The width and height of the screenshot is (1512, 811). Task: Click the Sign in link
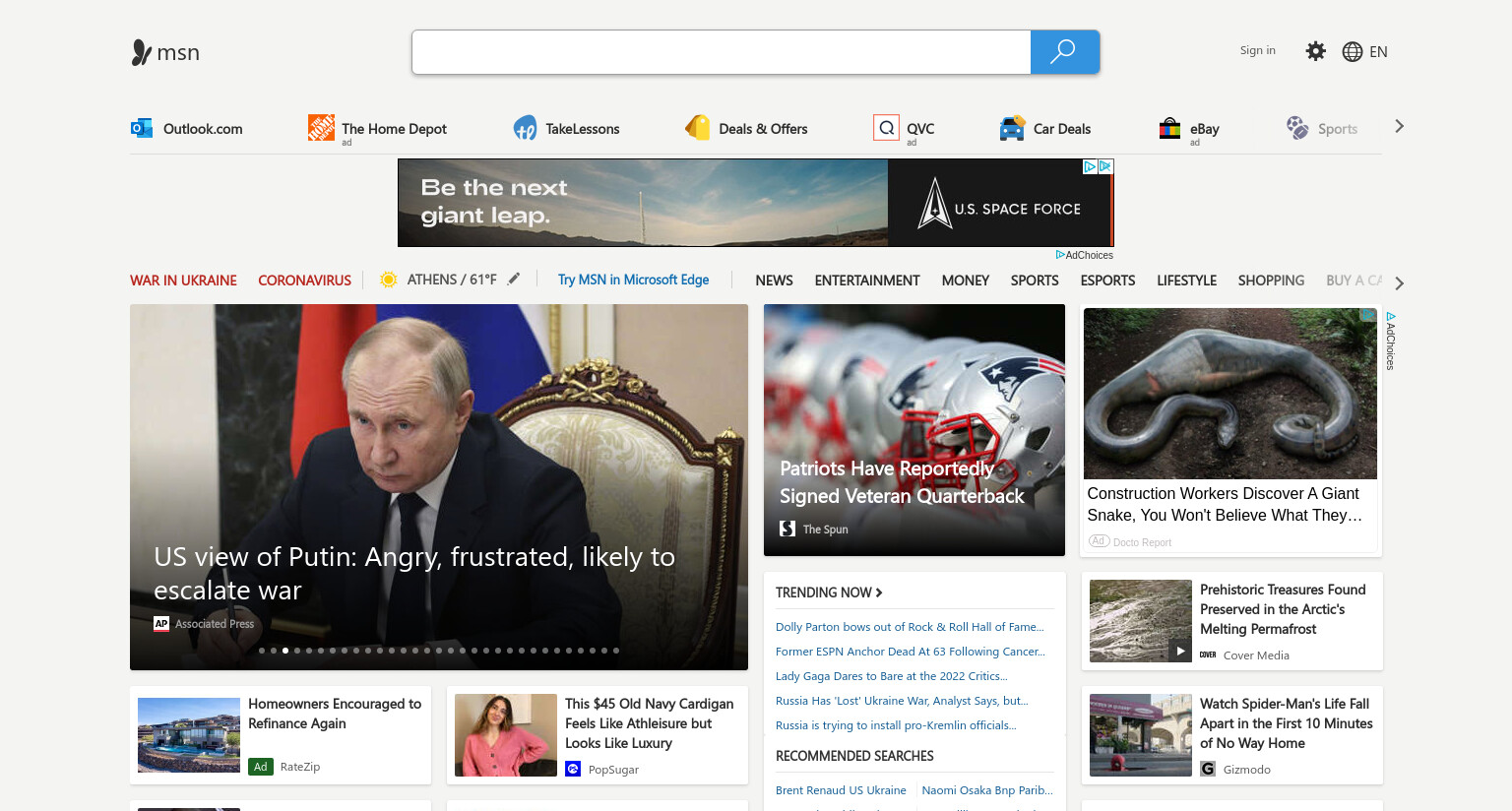pyautogui.click(x=1257, y=50)
